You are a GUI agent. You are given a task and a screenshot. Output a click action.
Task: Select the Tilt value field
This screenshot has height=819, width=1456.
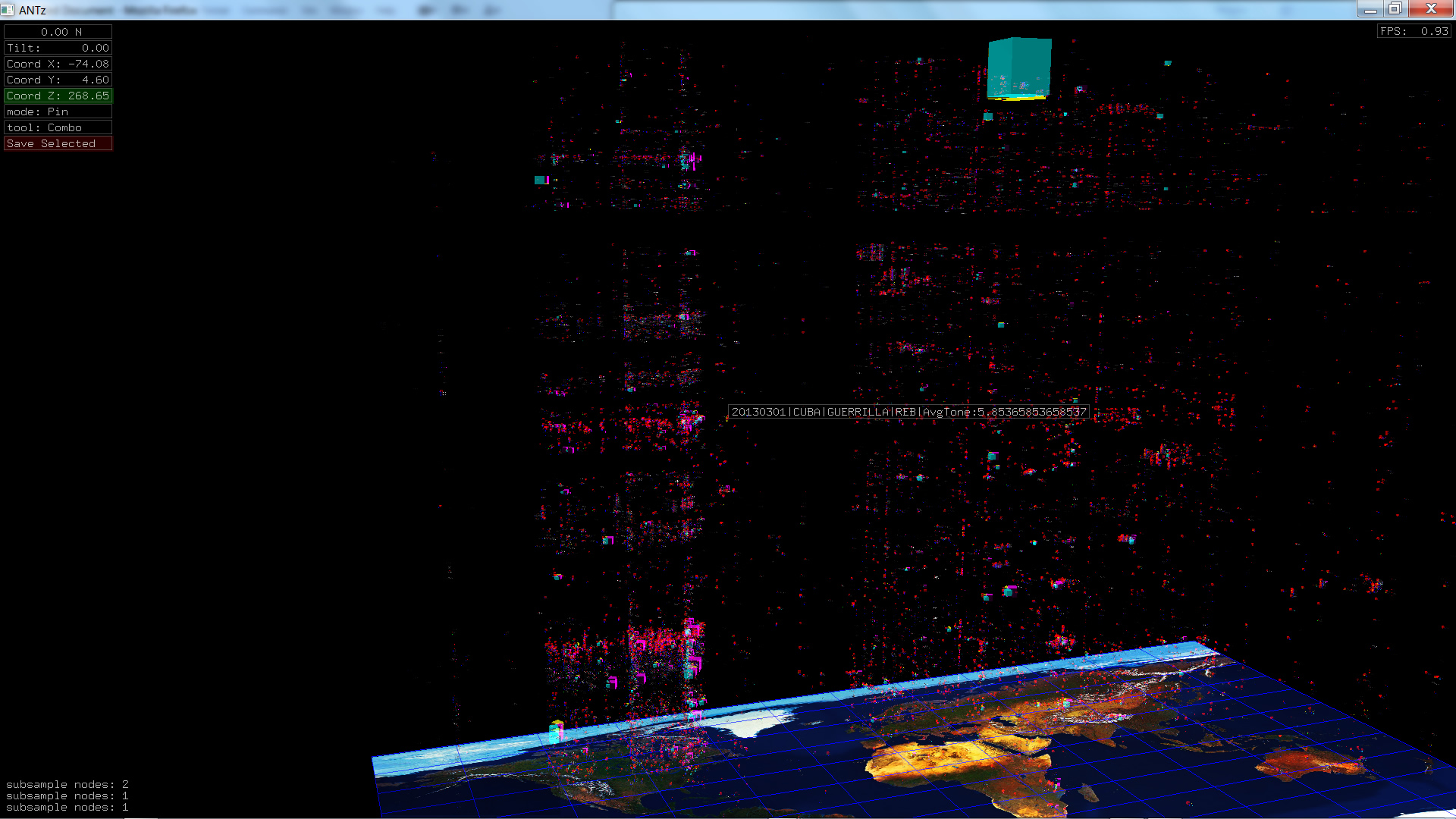pyautogui.click(x=58, y=48)
